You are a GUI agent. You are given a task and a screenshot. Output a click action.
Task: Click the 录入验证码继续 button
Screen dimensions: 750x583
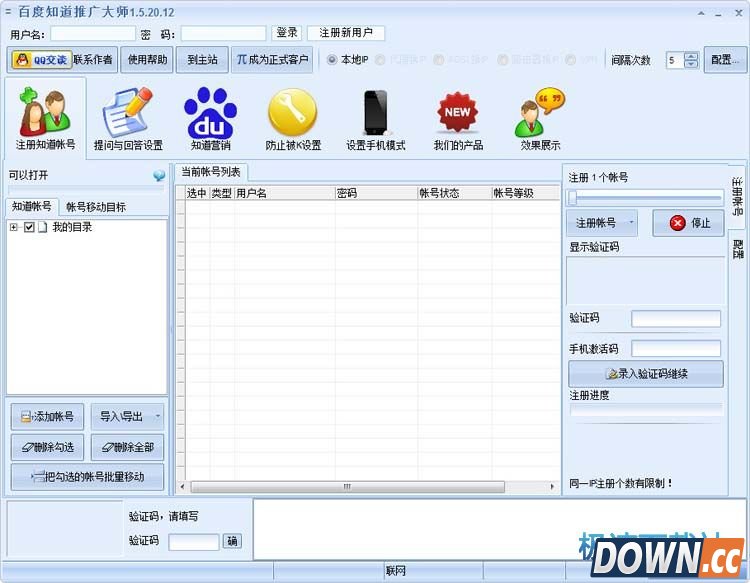(x=646, y=374)
